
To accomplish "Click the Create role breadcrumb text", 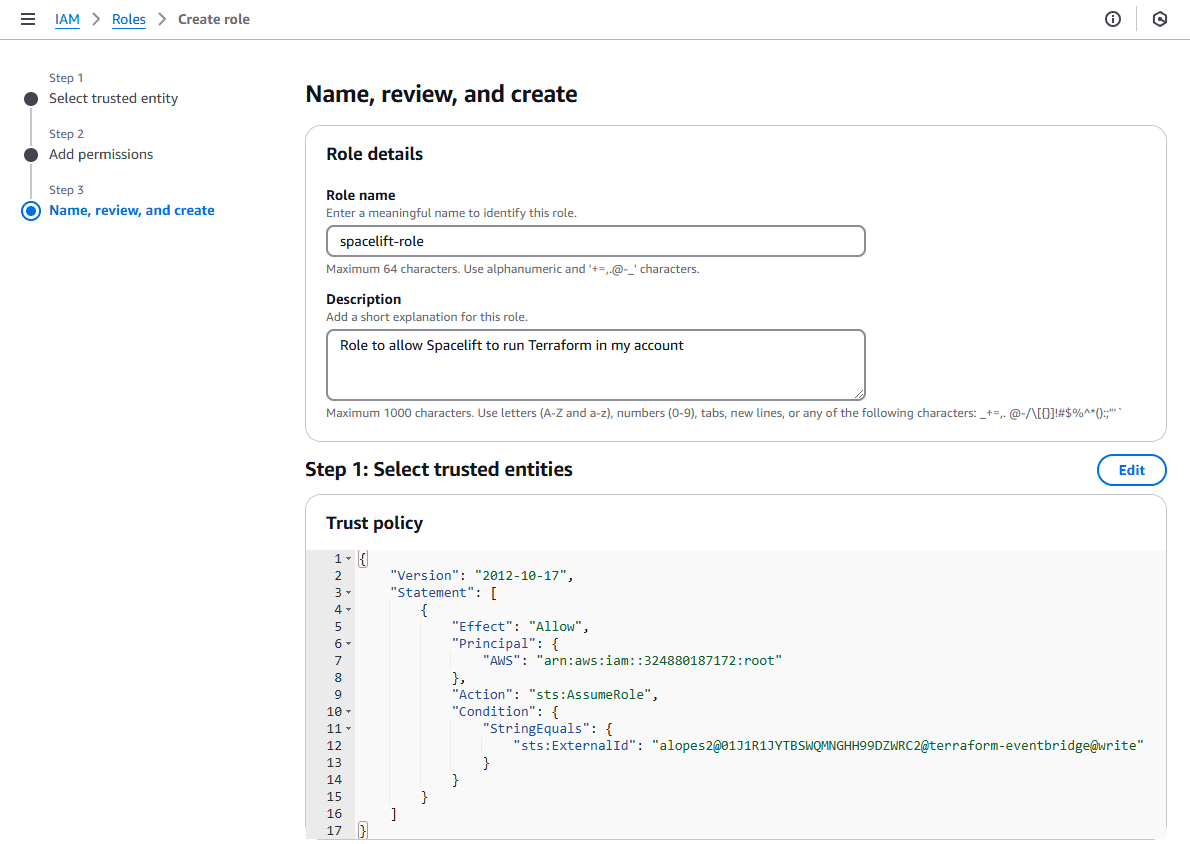I will point(214,19).
